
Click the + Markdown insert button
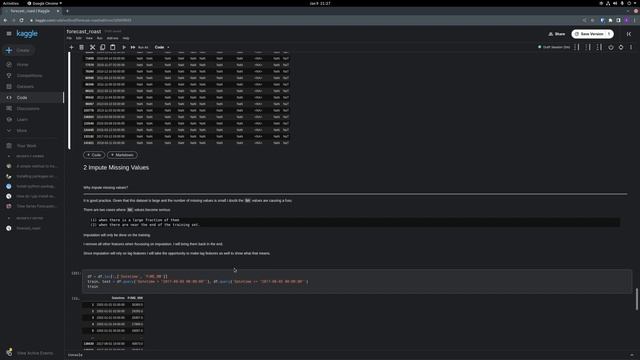click(122, 155)
